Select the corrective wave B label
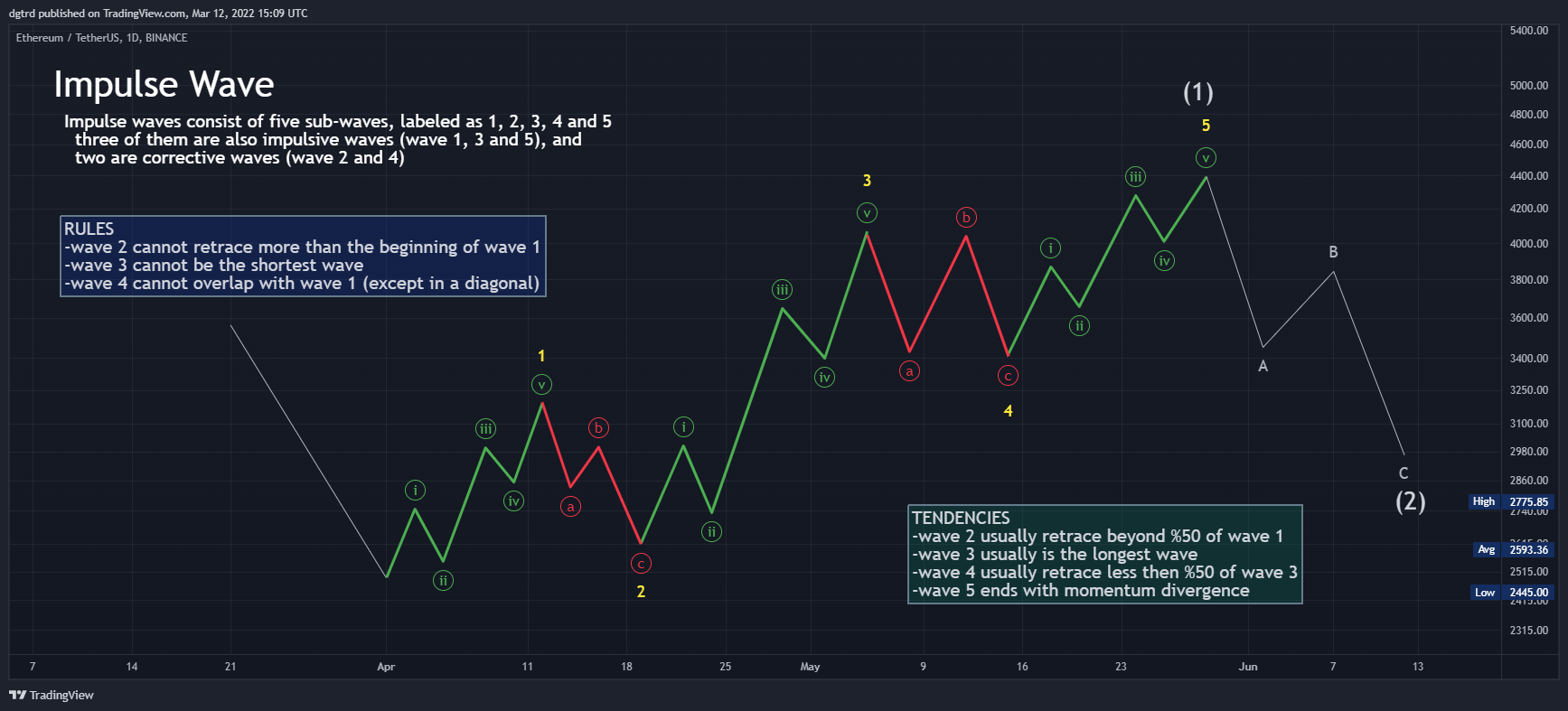This screenshot has height=711, width=1568. coord(1333,252)
